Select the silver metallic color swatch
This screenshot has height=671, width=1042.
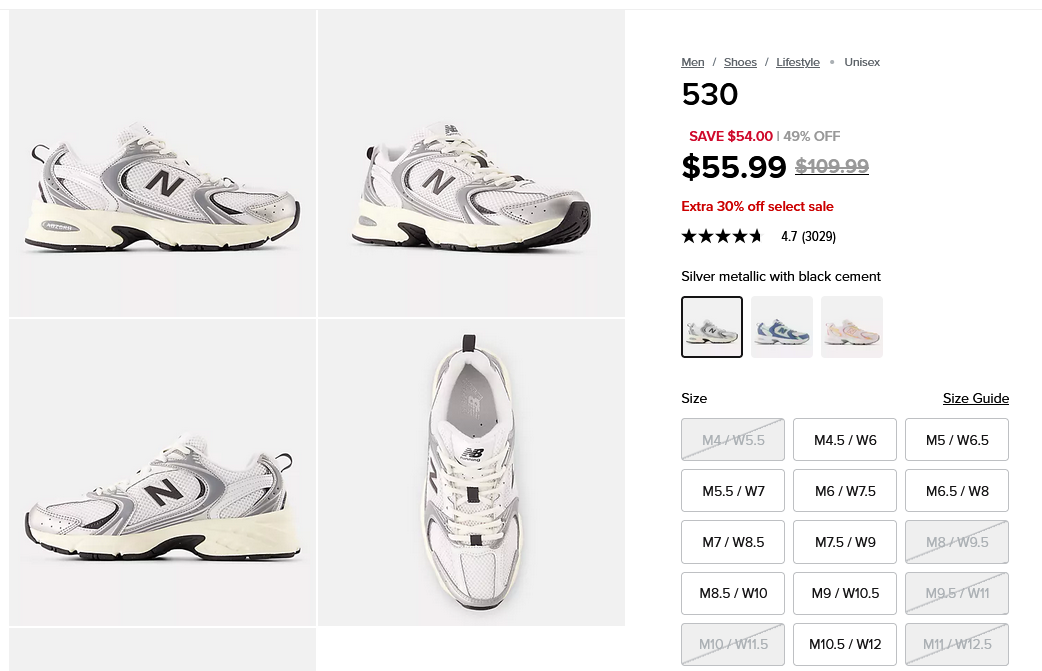[x=712, y=327]
